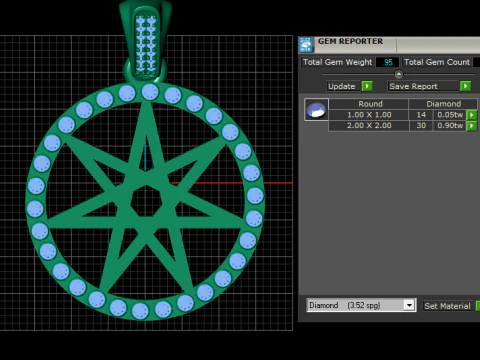Click the 0.90tw weight cell
480x360 pixels.
pos(449,126)
